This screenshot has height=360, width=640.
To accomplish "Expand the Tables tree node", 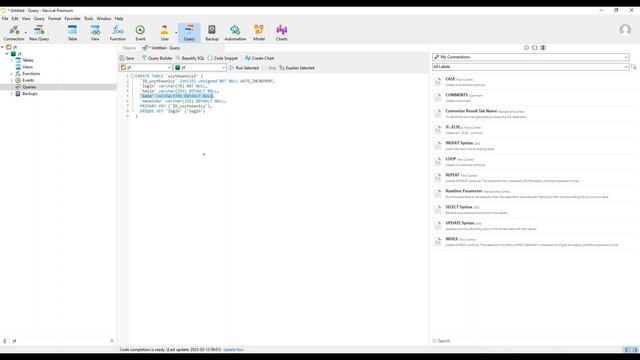I will coord(12,60).
